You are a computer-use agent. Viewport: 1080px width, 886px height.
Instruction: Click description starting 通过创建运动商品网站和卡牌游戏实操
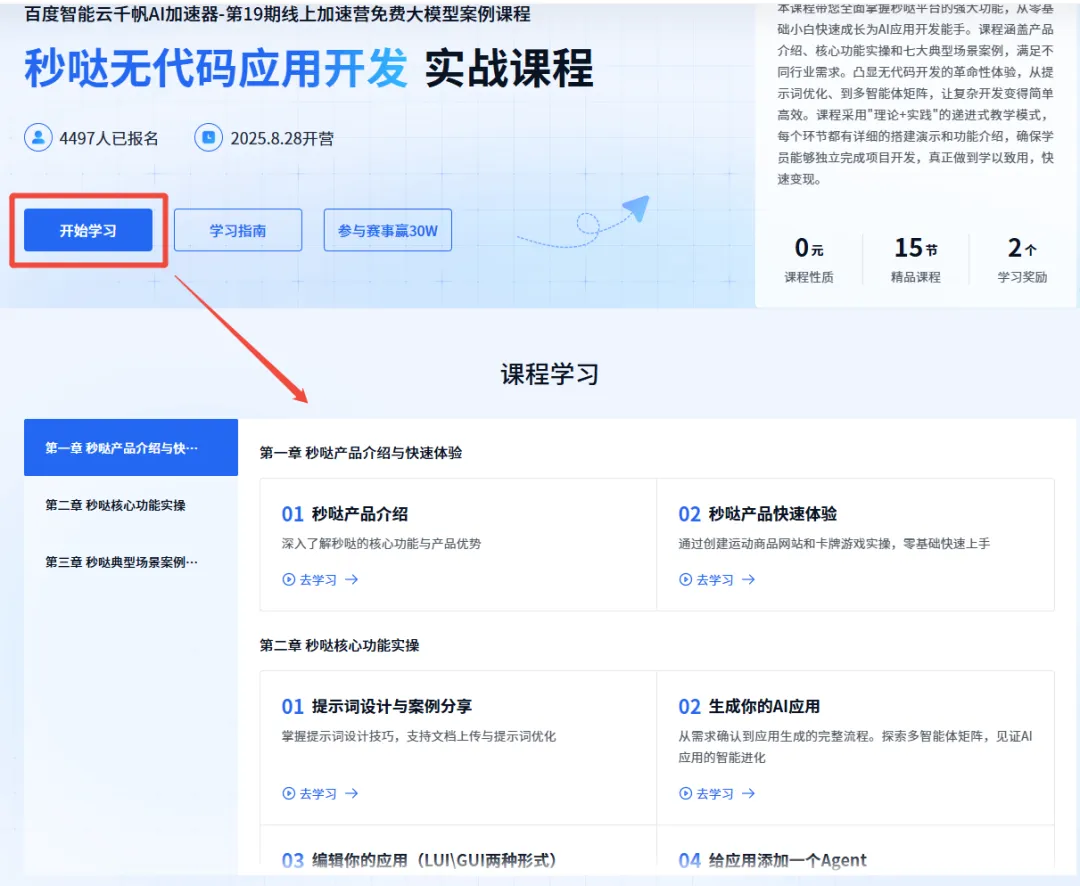point(834,544)
